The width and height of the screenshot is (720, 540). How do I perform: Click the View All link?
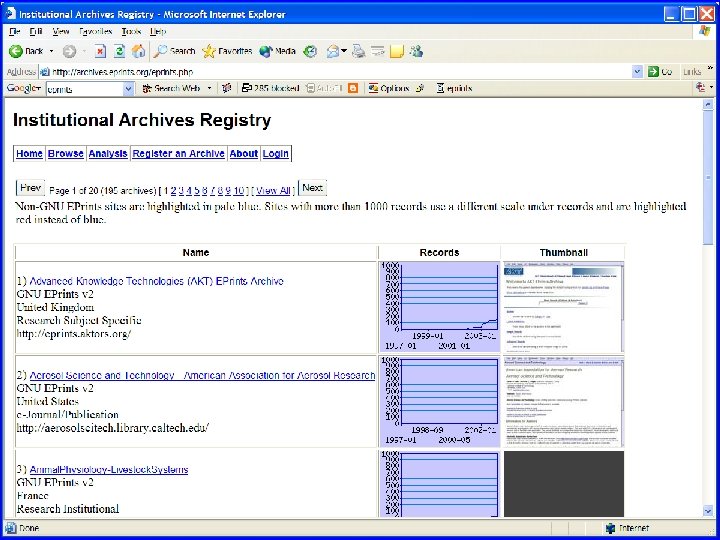[273, 191]
